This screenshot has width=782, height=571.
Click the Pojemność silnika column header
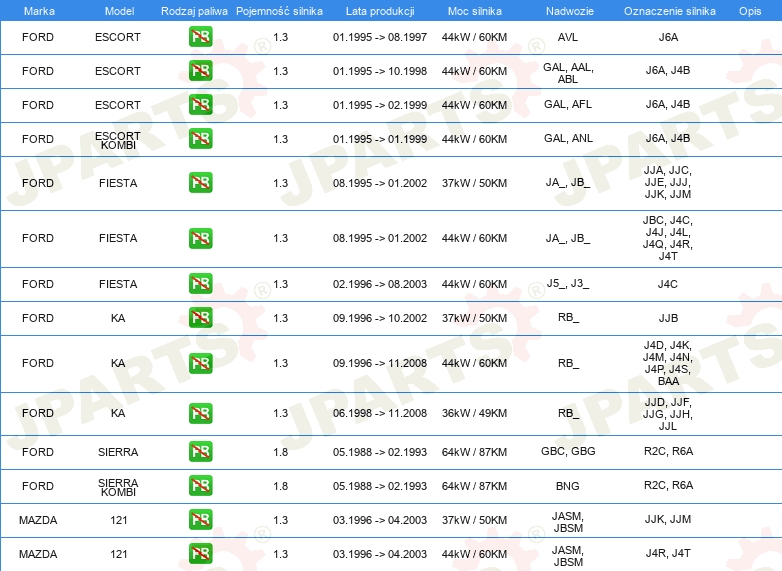tap(279, 11)
